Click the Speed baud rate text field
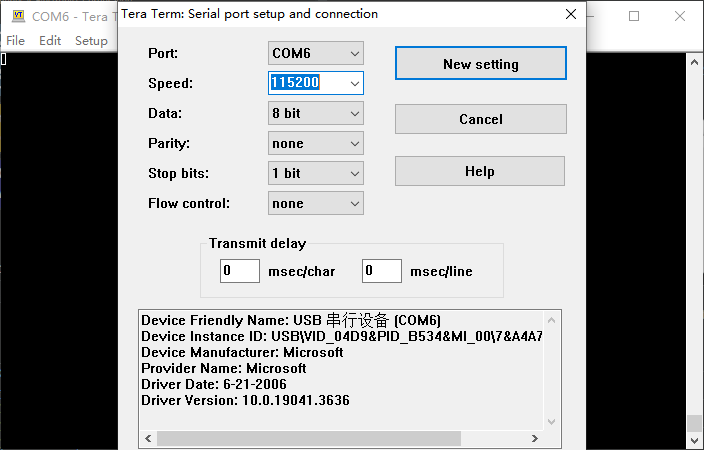Image resolution: width=704 pixels, height=450 pixels. (x=306, y=83)
